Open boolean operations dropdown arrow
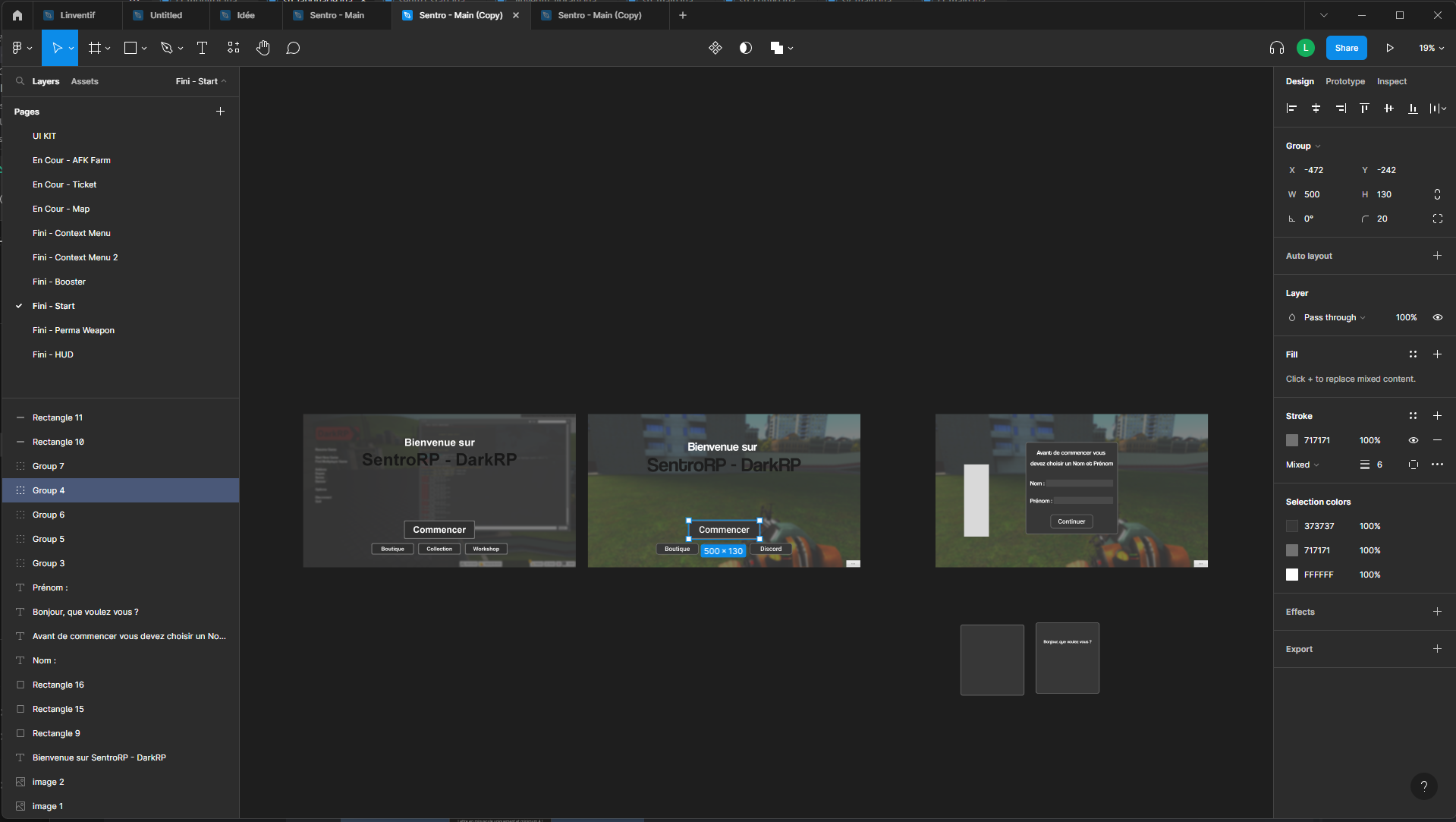 click(791, 49)
